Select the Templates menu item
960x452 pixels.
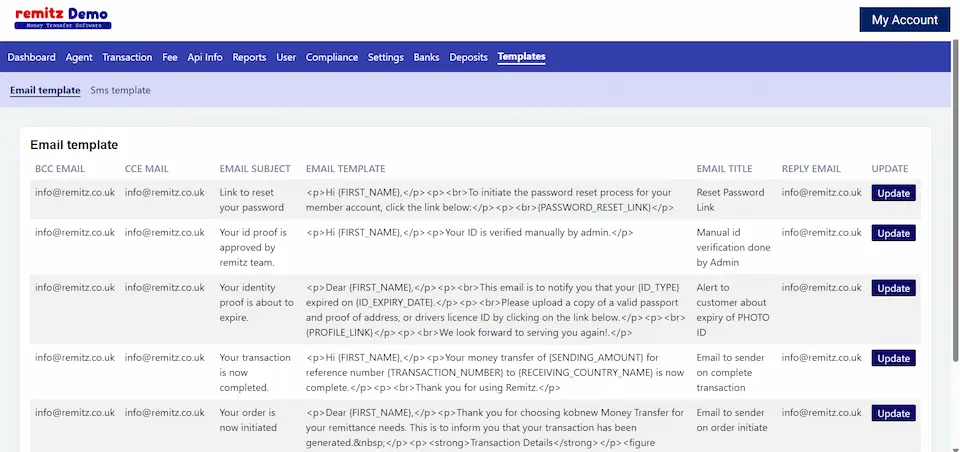[x=522, y=57]
